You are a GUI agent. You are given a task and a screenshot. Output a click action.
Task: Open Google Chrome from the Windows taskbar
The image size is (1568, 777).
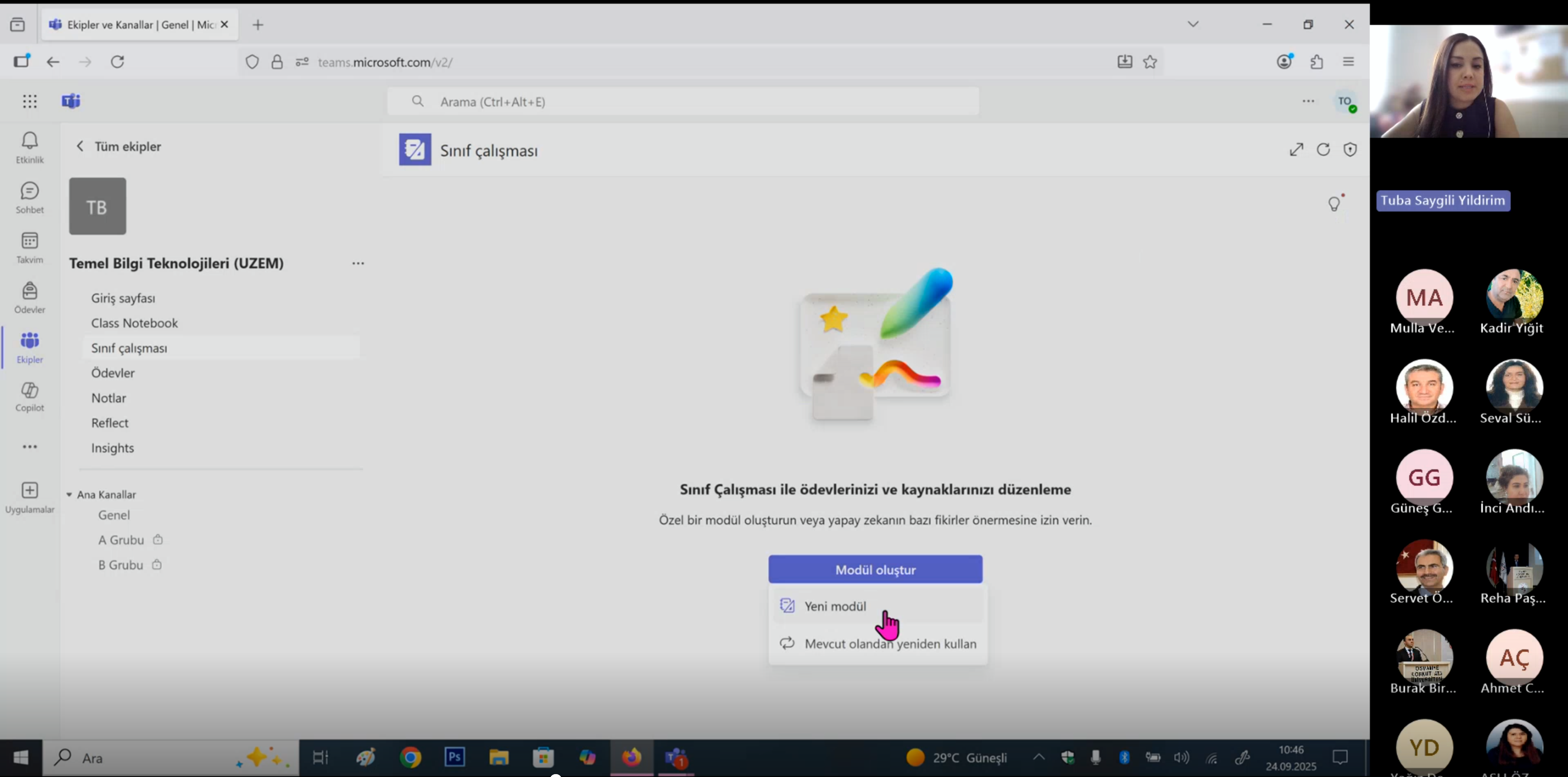pos(410,757)
